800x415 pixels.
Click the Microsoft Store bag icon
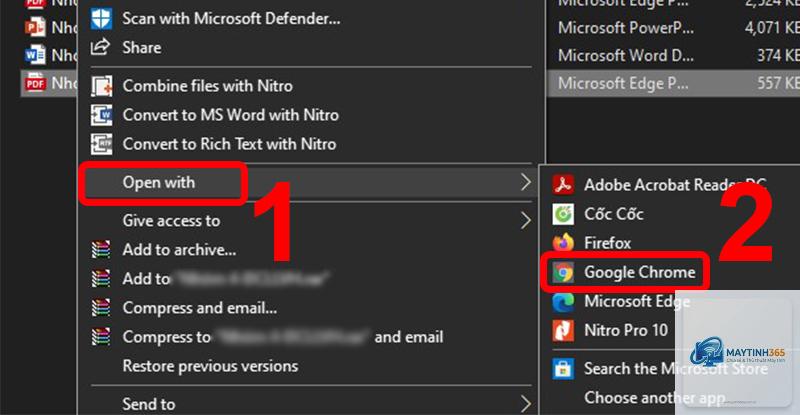click(x=563, y=369)
